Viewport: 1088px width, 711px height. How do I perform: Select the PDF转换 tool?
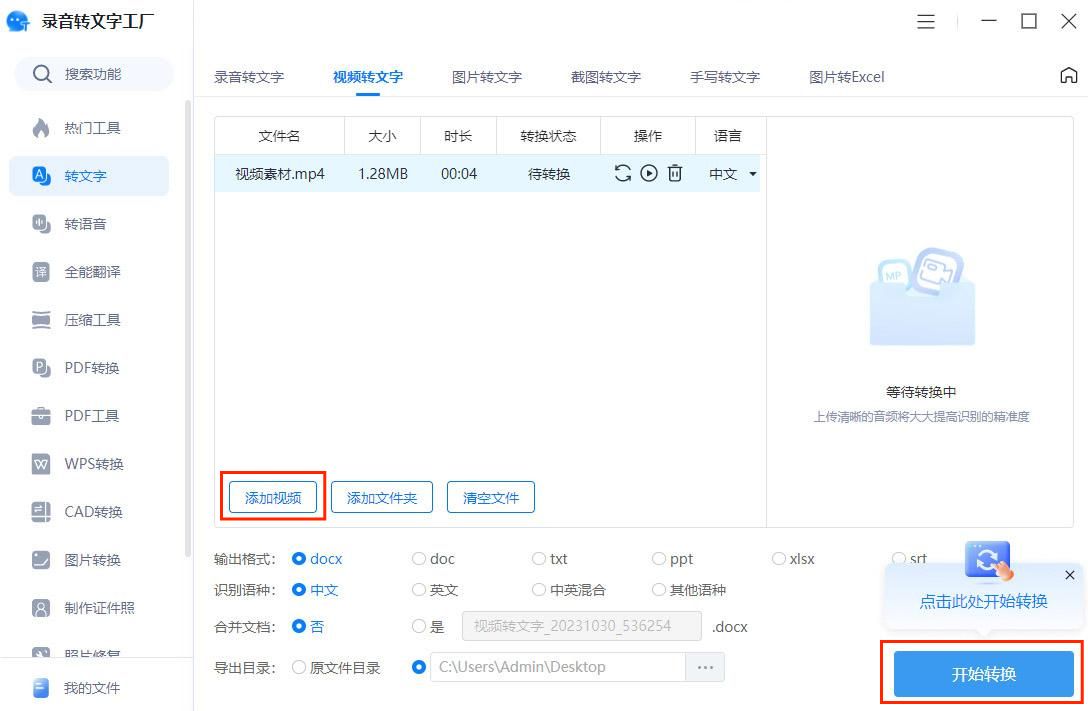90,367
